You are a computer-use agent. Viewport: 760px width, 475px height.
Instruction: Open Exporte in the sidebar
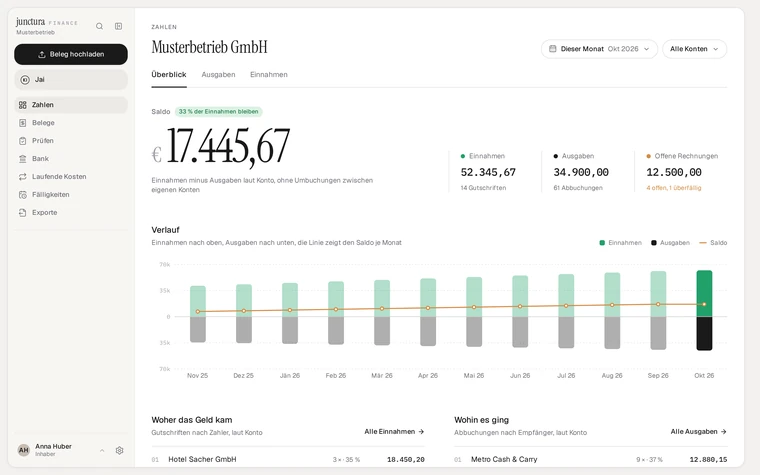tap(71, 212)
